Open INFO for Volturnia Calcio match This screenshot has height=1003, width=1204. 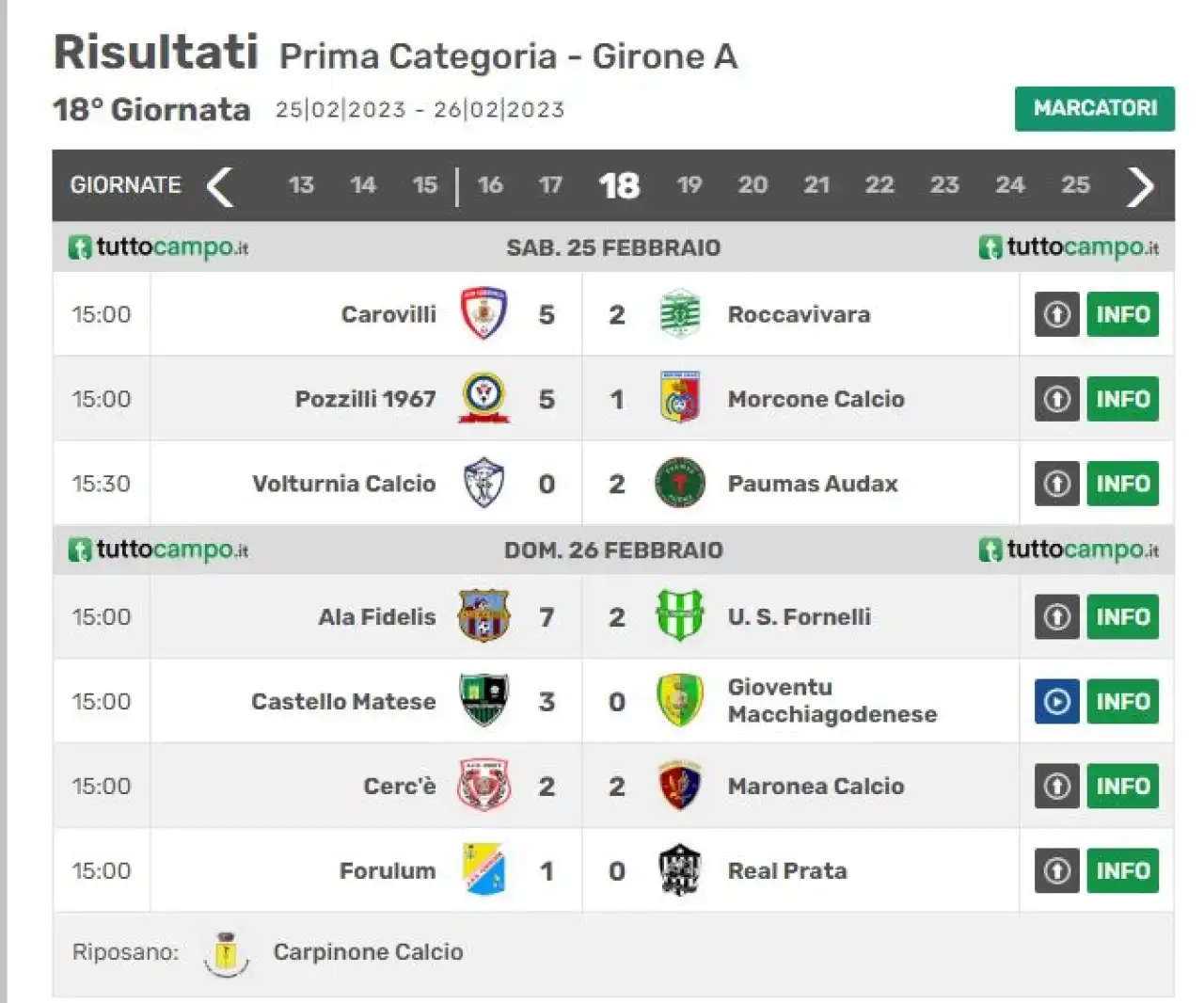pyautogui.click(x=1122, y=483)
